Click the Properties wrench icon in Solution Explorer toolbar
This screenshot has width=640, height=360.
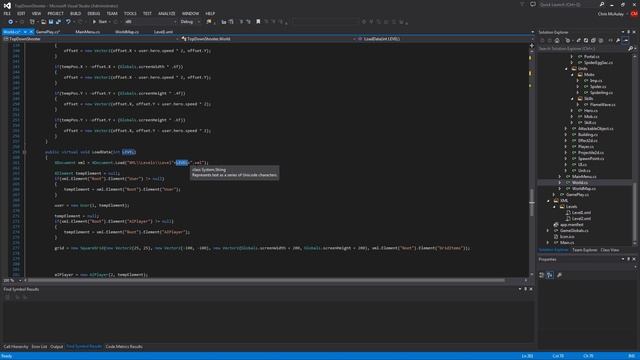[x=618, y=40]
